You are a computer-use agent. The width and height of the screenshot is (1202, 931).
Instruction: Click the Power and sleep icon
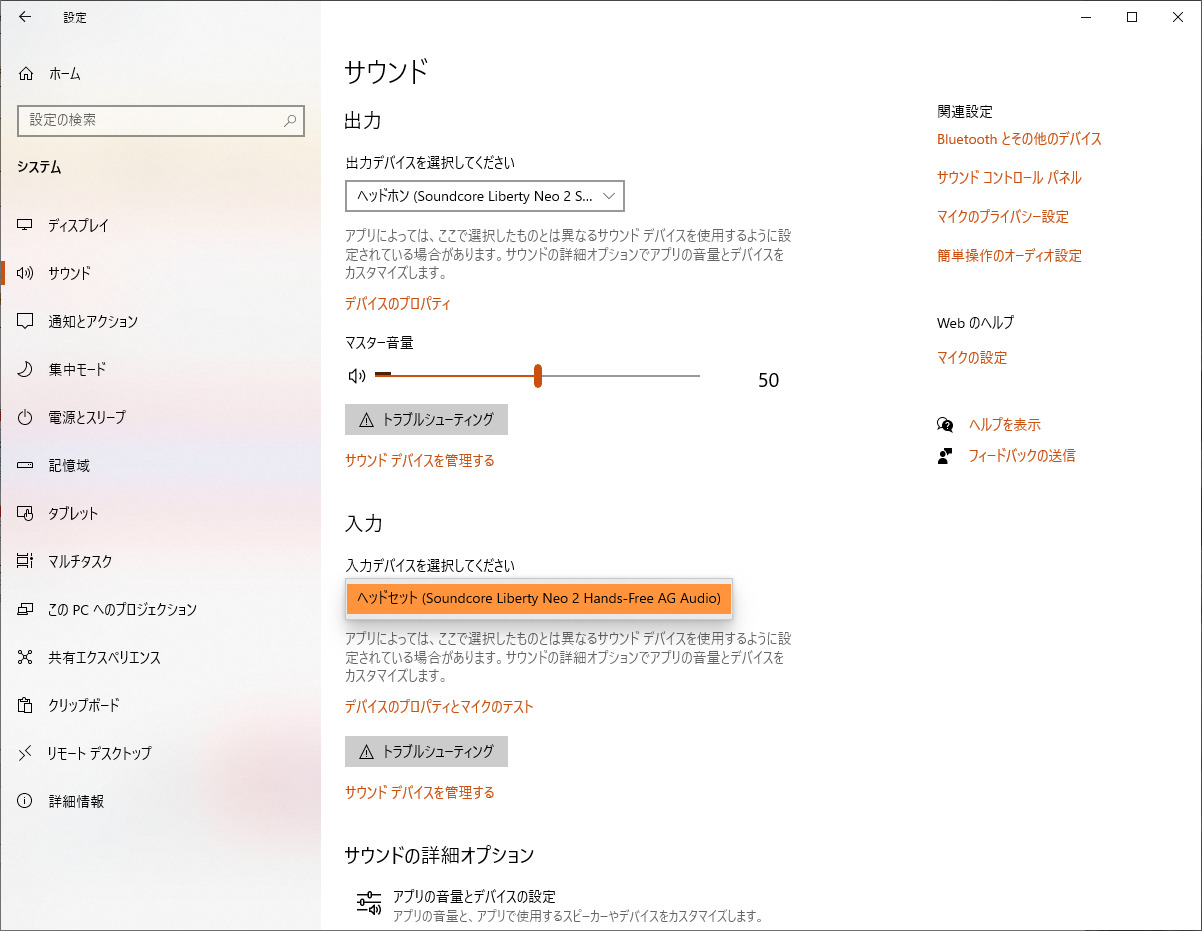(25, 417)
